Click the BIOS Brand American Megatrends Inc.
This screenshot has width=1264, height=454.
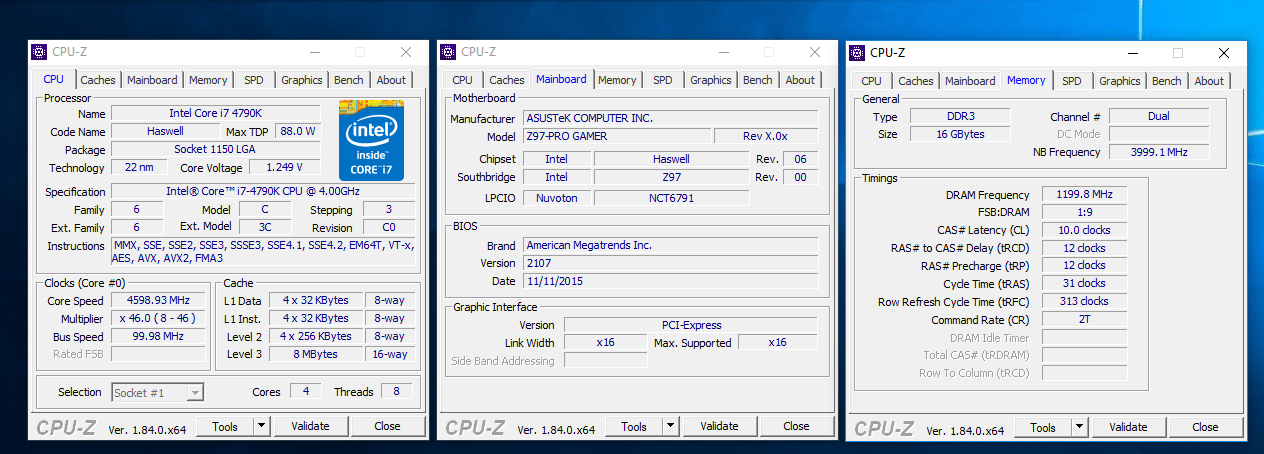(x=670, y=245)
